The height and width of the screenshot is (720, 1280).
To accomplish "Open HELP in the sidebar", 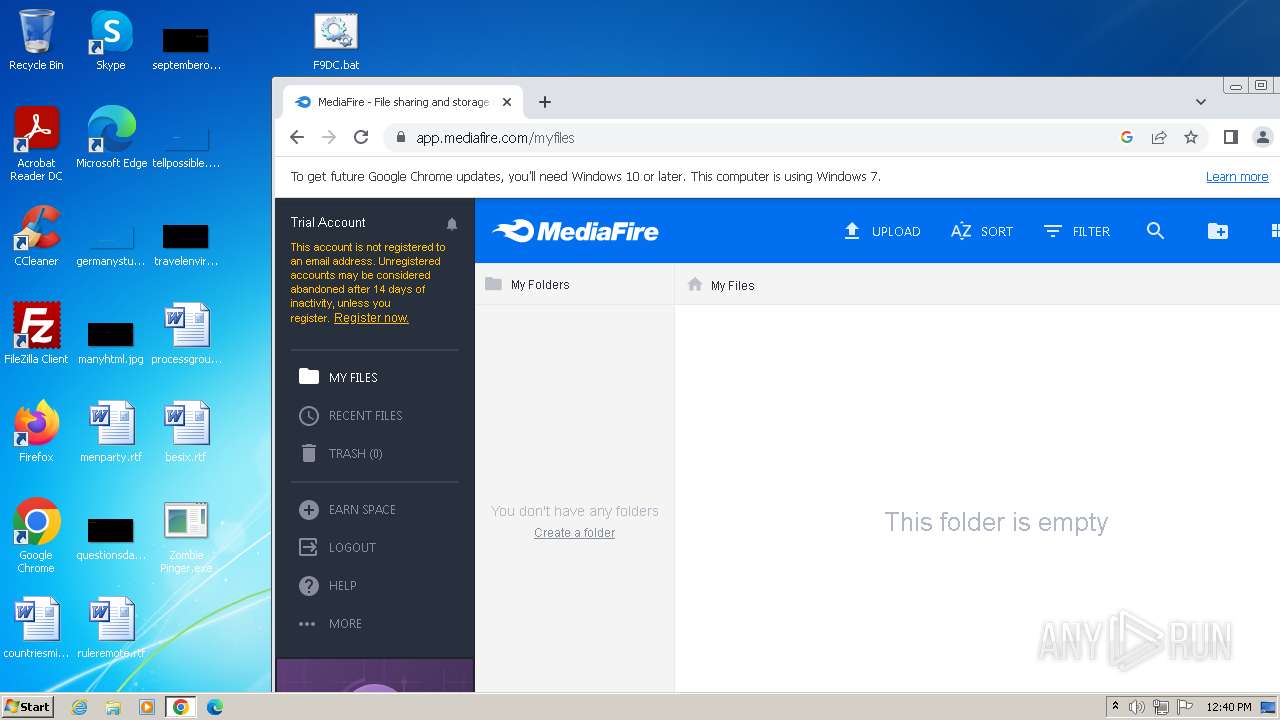I will 328,585.
